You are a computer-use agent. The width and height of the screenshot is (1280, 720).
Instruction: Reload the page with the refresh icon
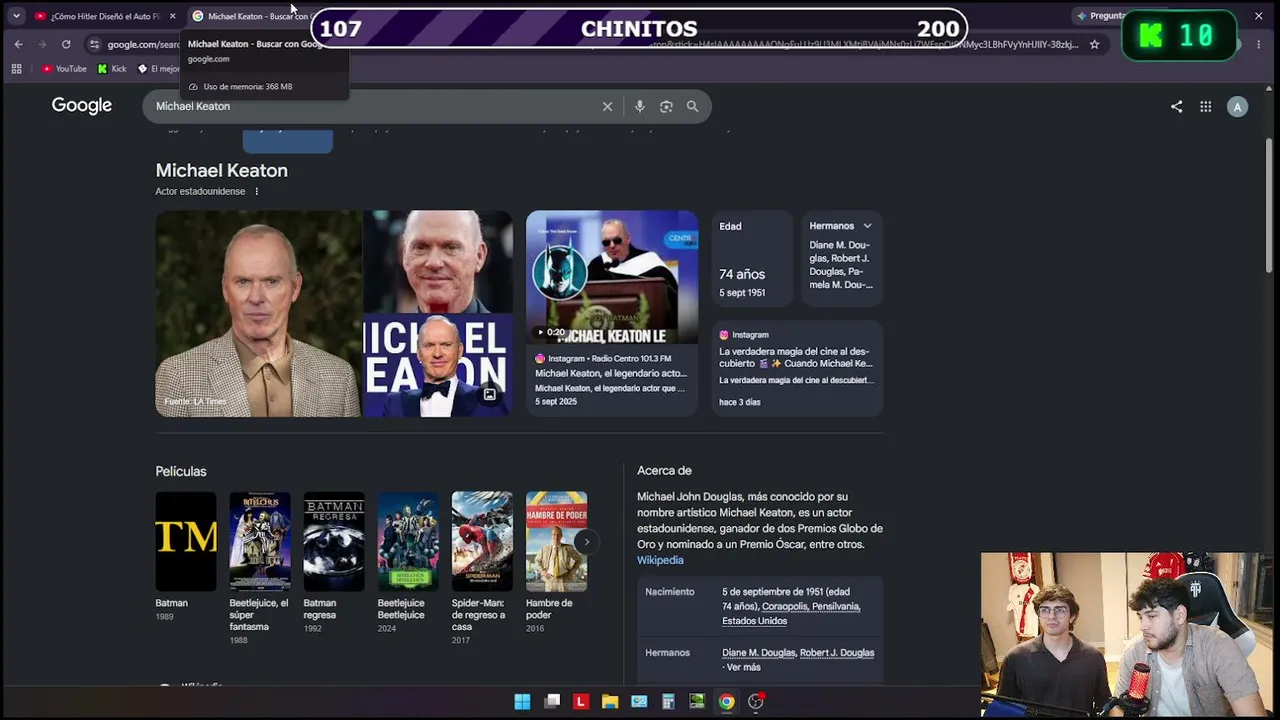(x=66, y=44)
